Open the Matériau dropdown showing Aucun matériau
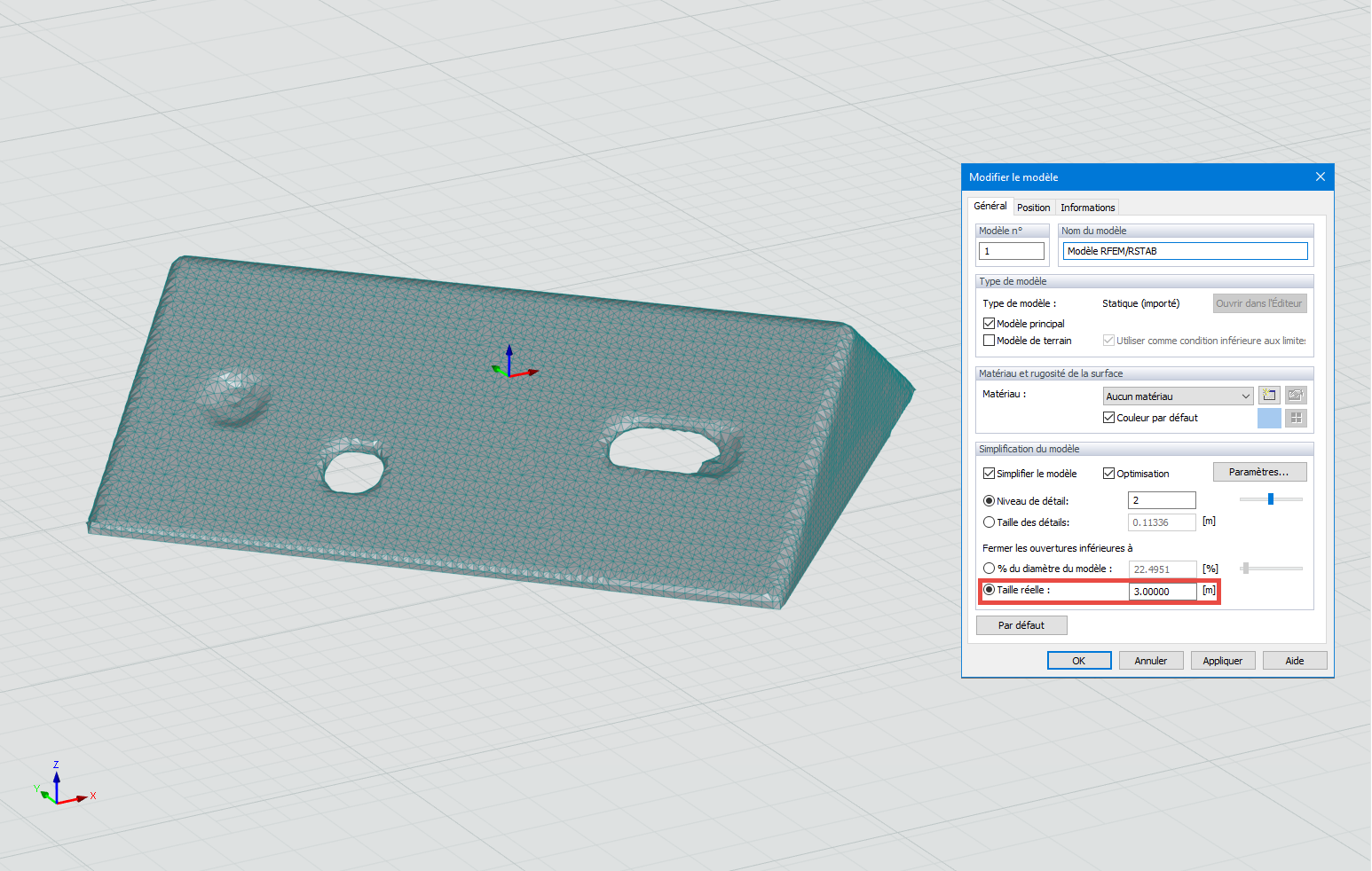The height and width of the screenshot is (871, 1372). [x=1178, y=396]
